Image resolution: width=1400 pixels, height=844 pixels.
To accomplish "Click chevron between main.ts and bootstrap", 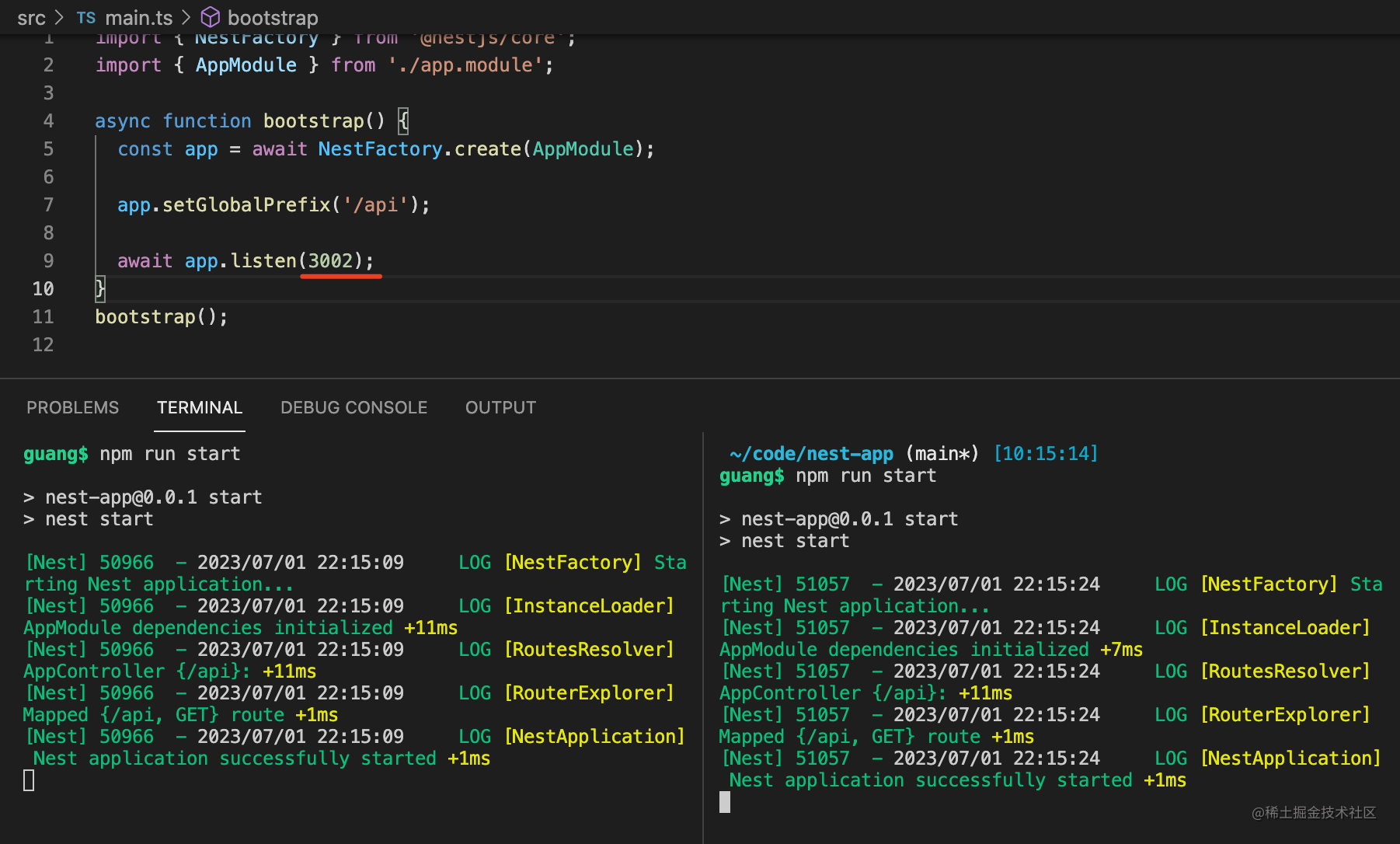I will coord(186,17).
